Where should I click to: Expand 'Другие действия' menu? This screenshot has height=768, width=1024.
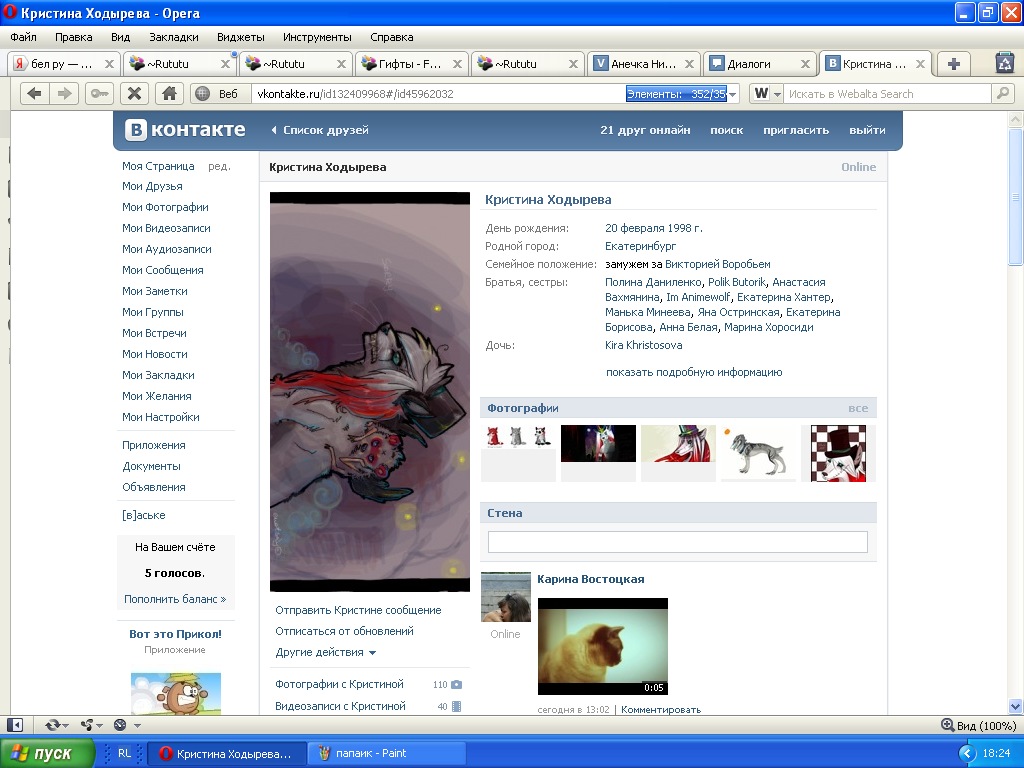(x=325, y=652)
